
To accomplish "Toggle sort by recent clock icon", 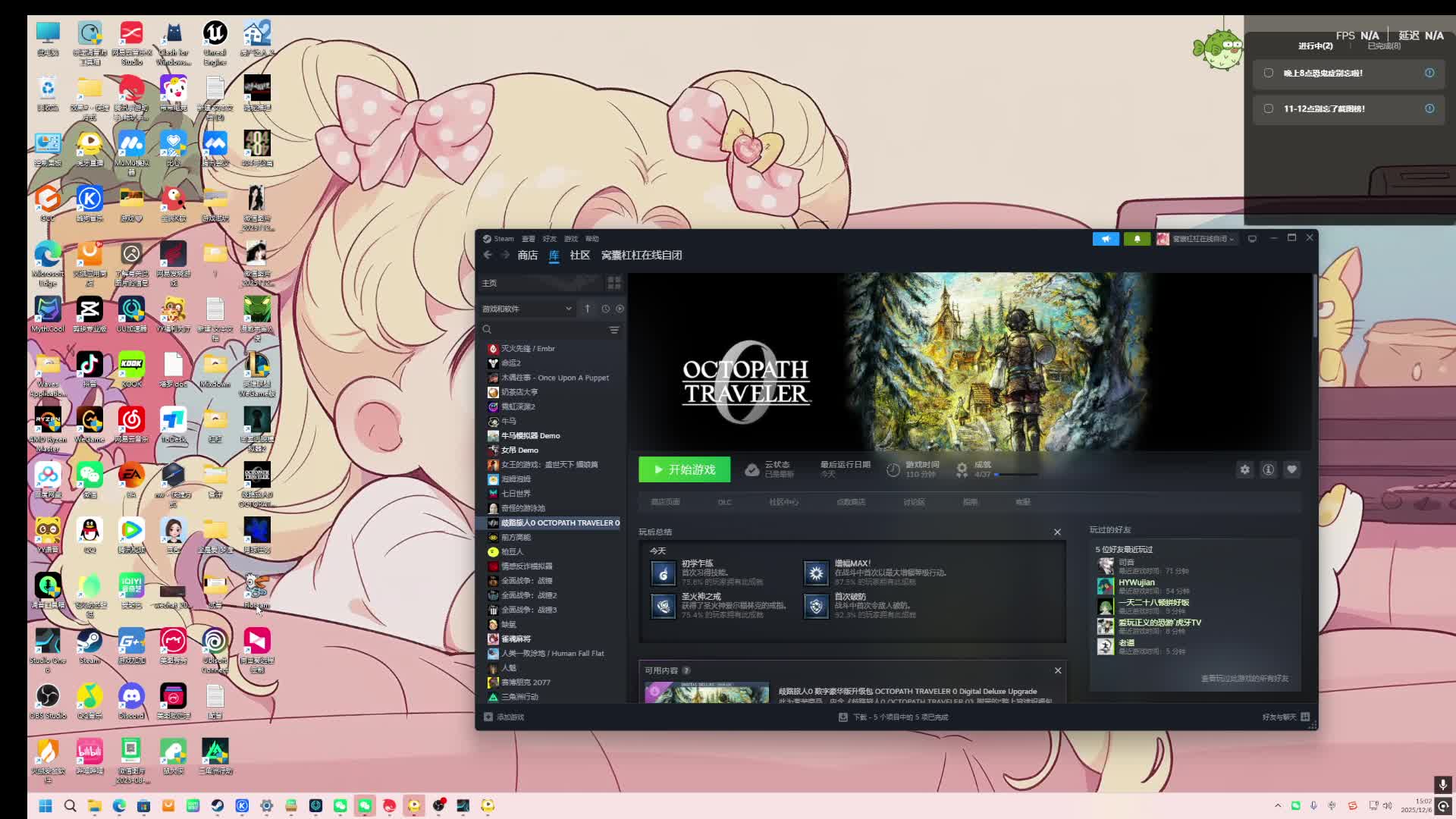I will pyautogui.click(x=605, y=309).
